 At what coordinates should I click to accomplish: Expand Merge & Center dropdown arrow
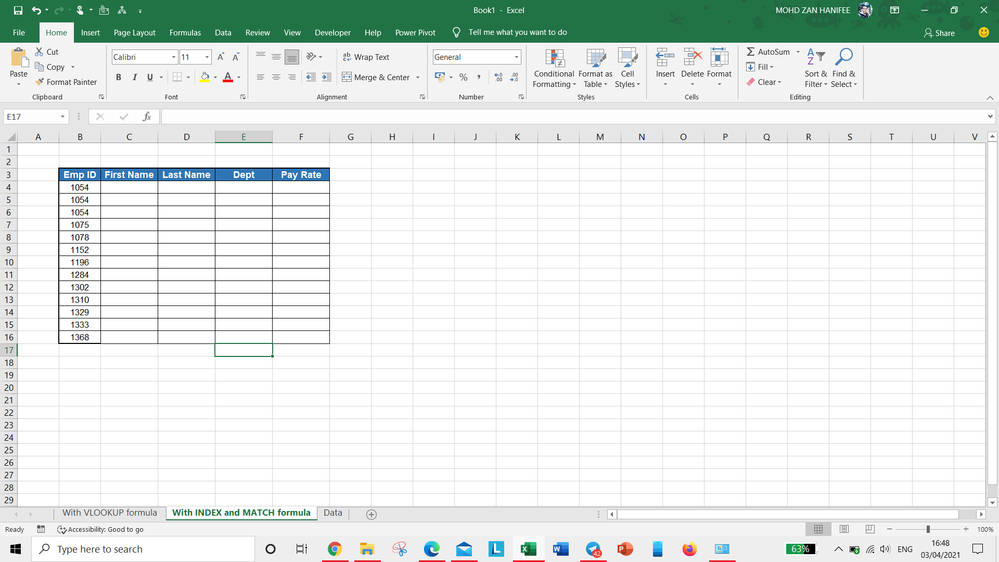418,77
